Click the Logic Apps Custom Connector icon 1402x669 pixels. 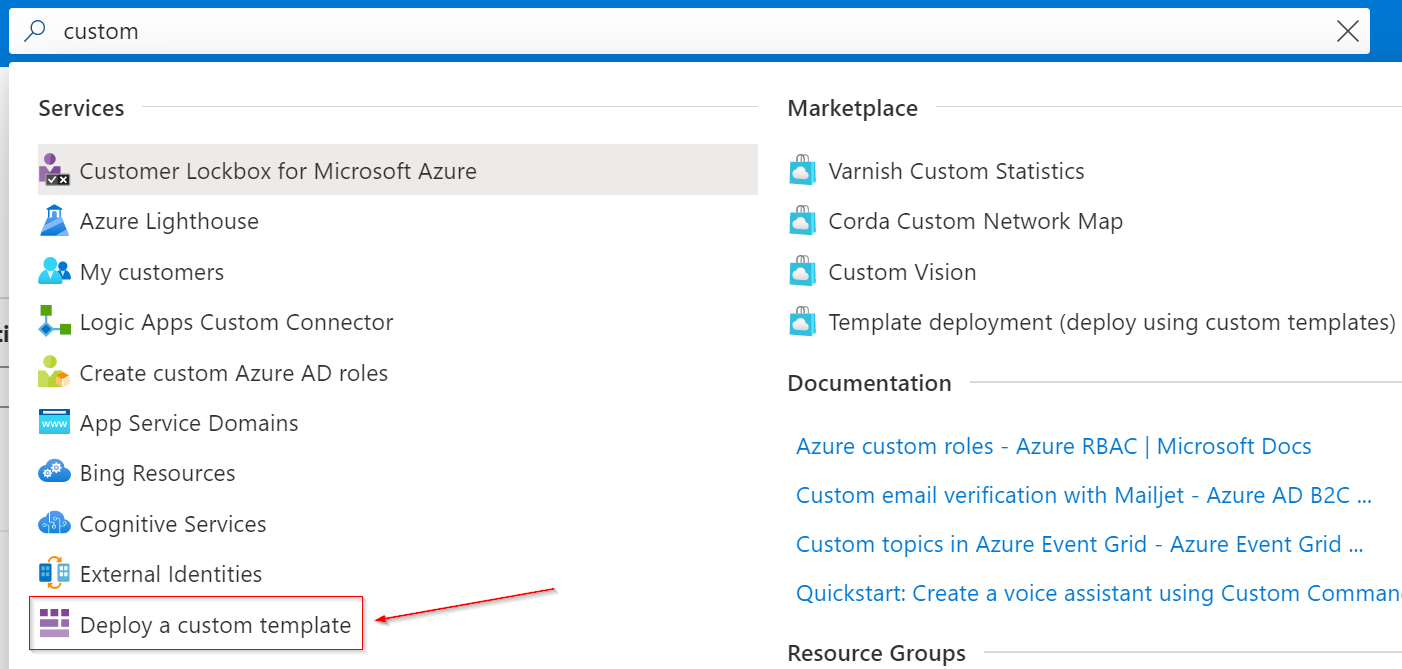[54, 322]
